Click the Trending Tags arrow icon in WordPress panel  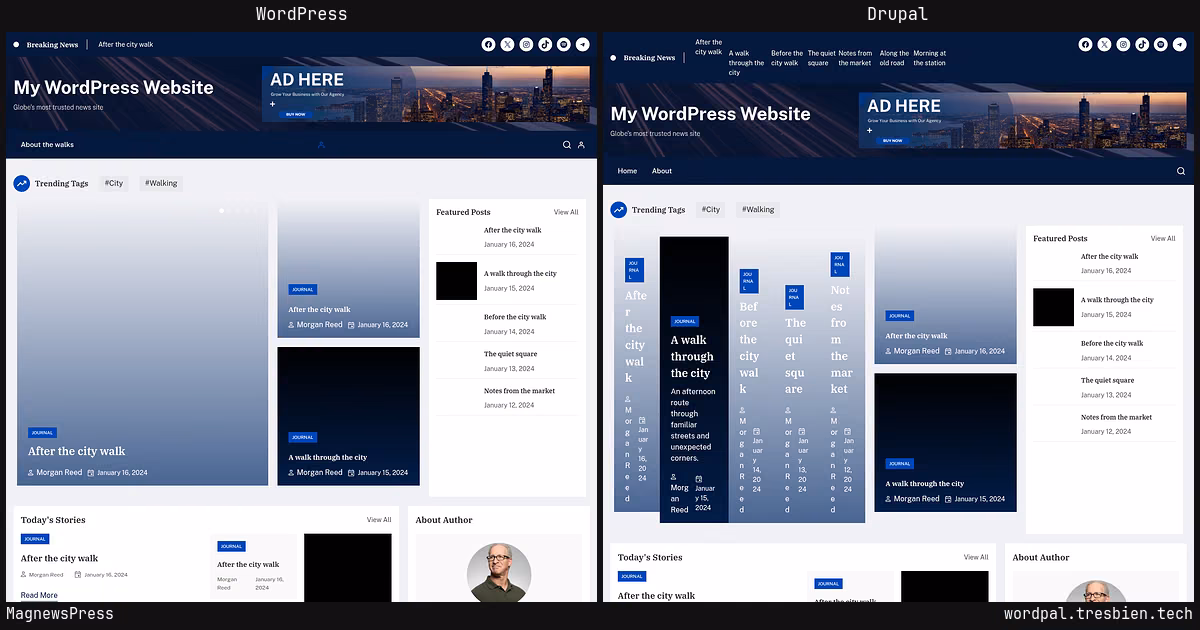pyautogui.click(x=22, y=184)
